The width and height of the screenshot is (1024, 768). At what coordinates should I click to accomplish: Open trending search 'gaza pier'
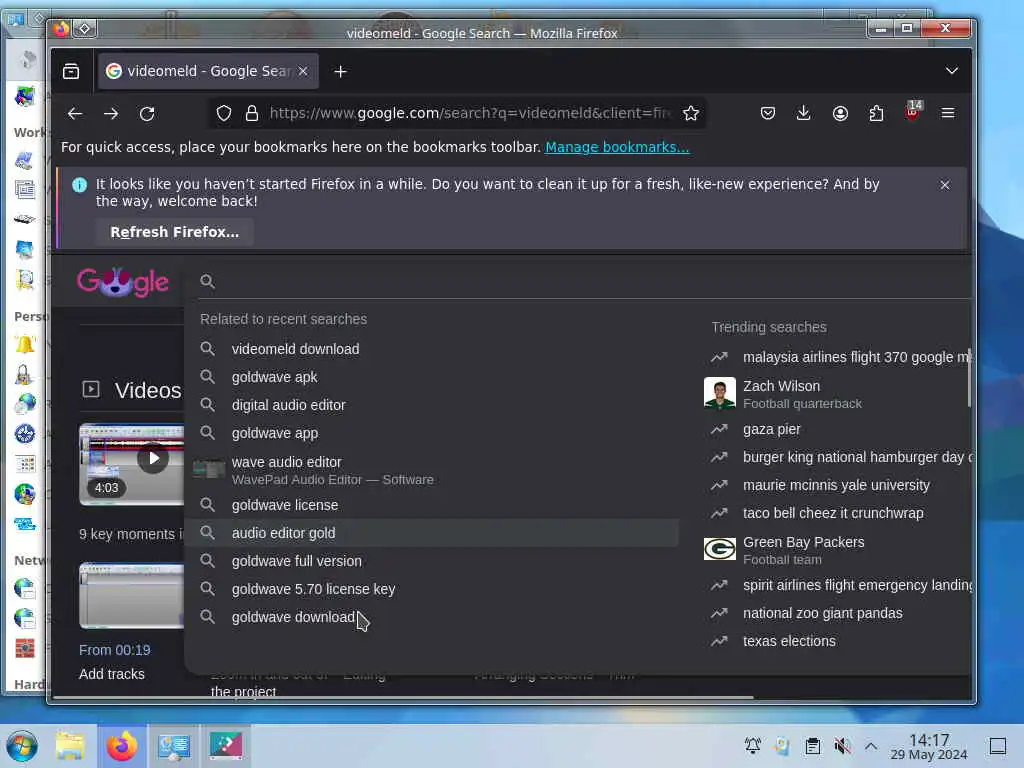[839, 429]
